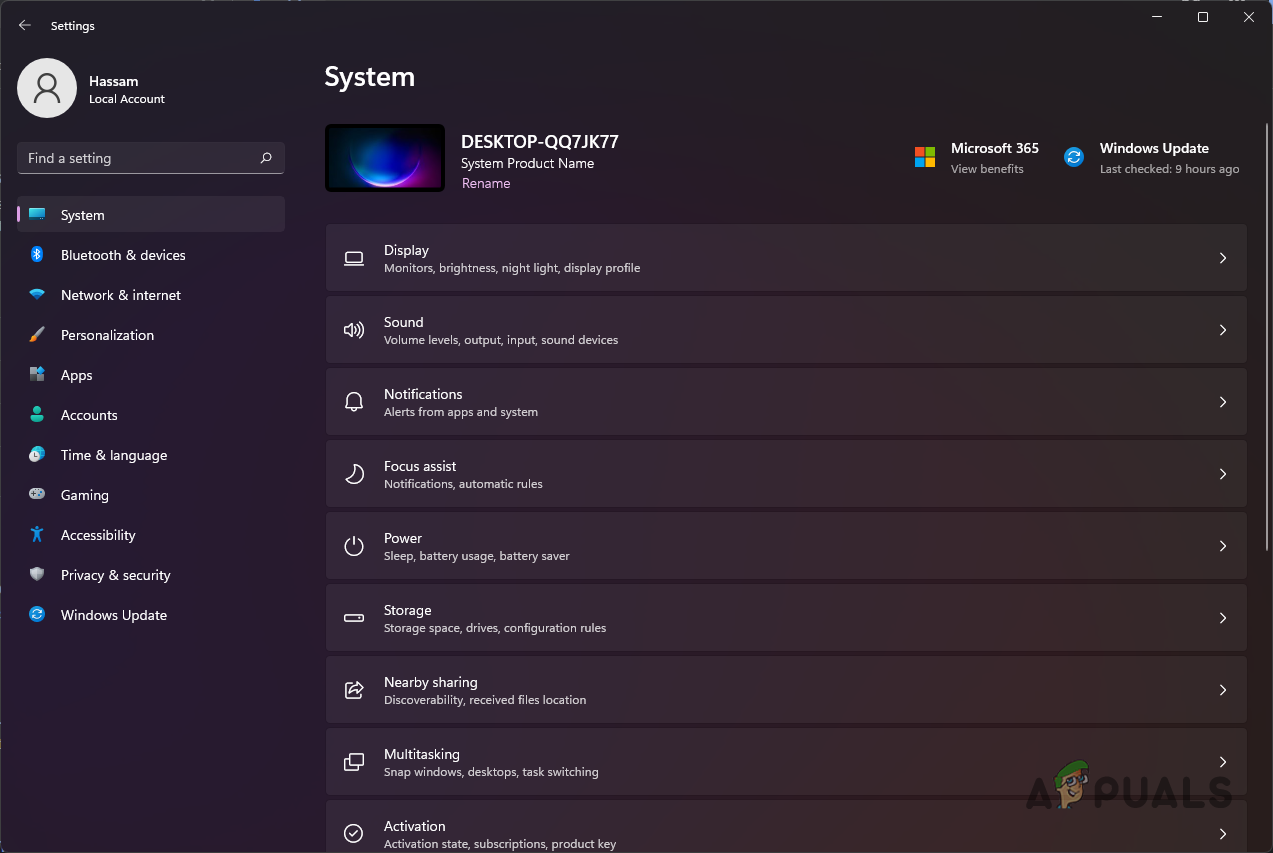Expand the Sound settings chevron
The image size is (1273, 853).
(1222, 329)
